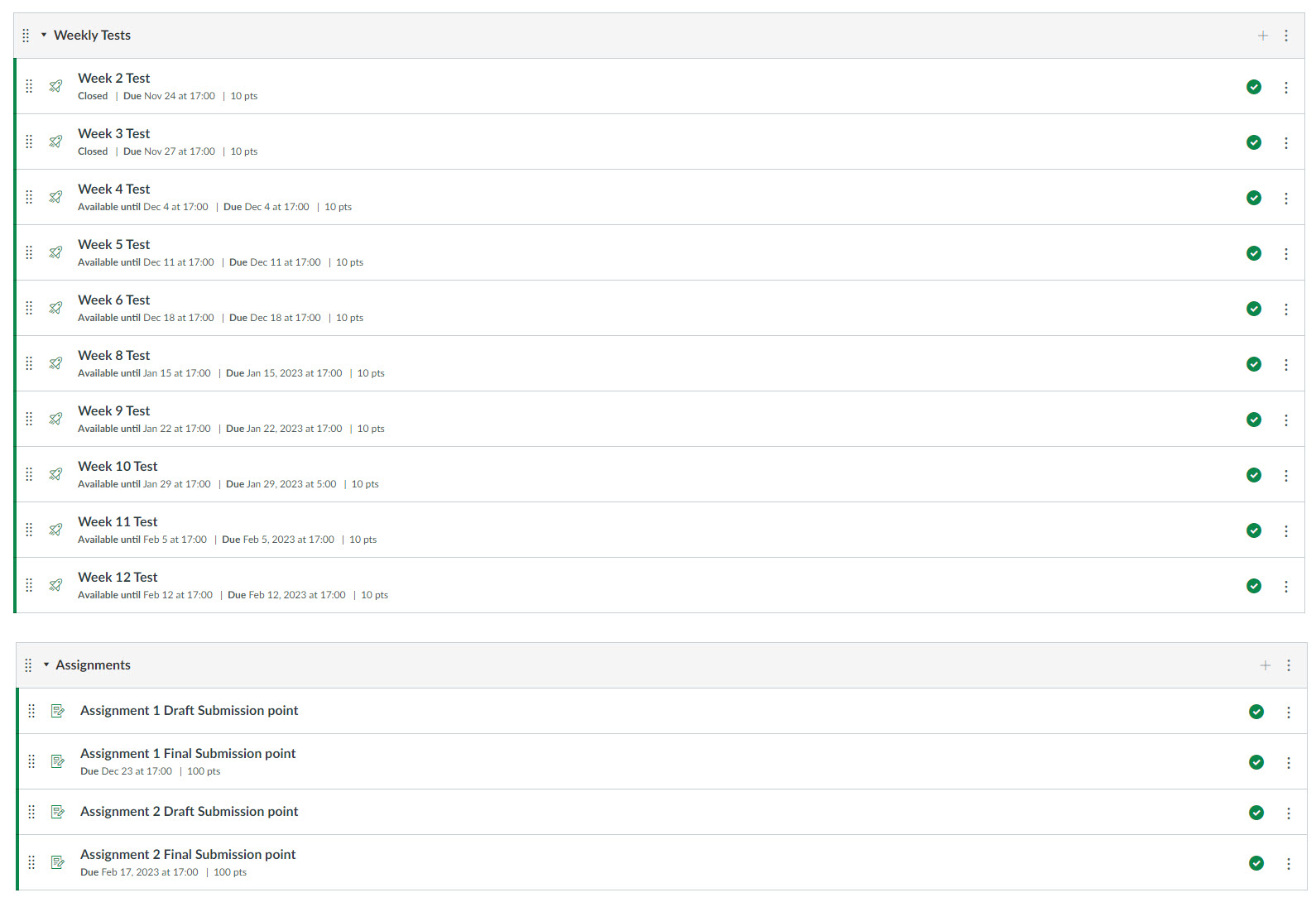The height and width of the screenshot is (907, 1316).
Task: Click the quiz rocket icon beside Week 6 Test
Action: [55, 308]
